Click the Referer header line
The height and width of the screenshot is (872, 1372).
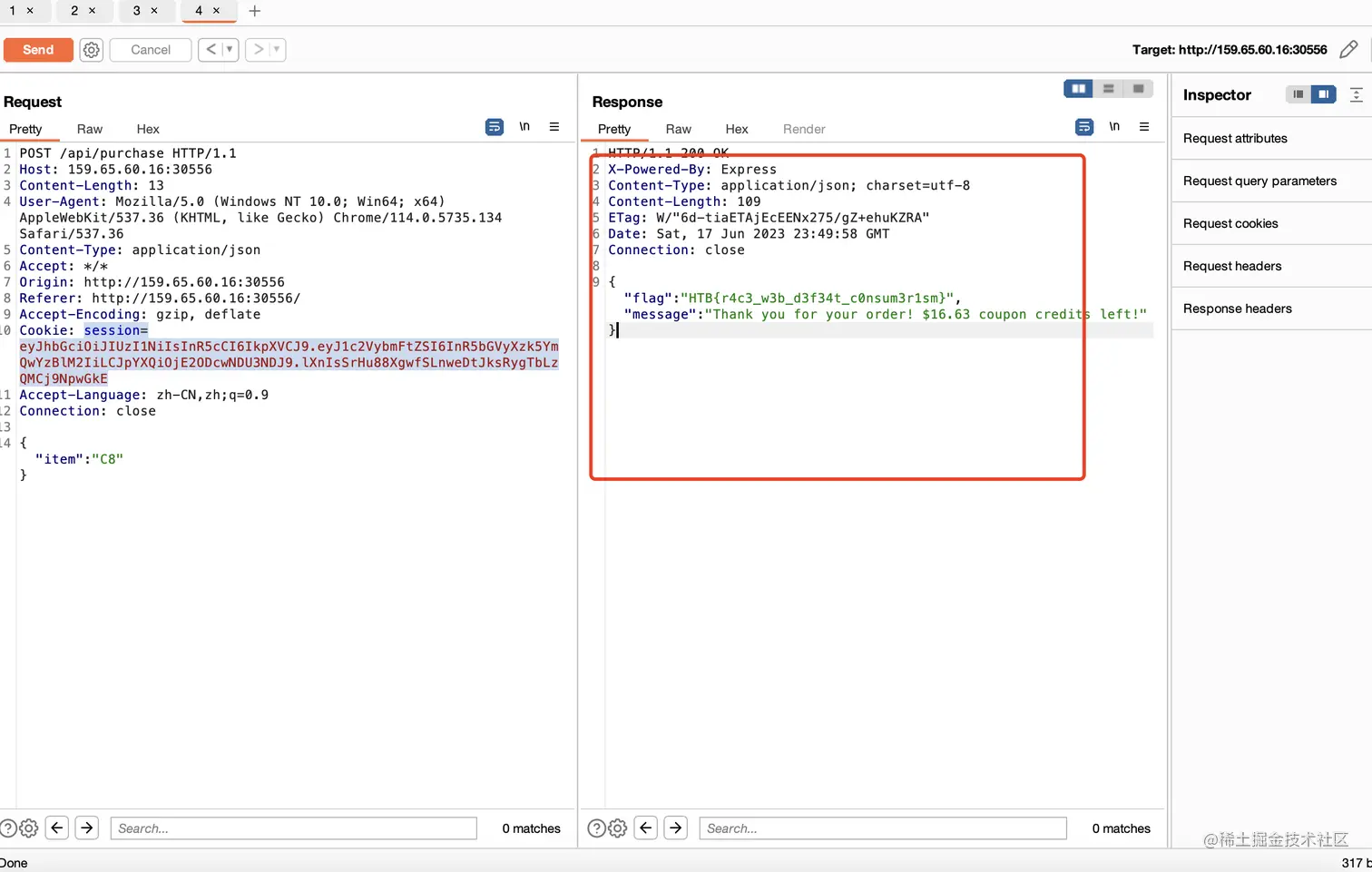pos(160,299)
